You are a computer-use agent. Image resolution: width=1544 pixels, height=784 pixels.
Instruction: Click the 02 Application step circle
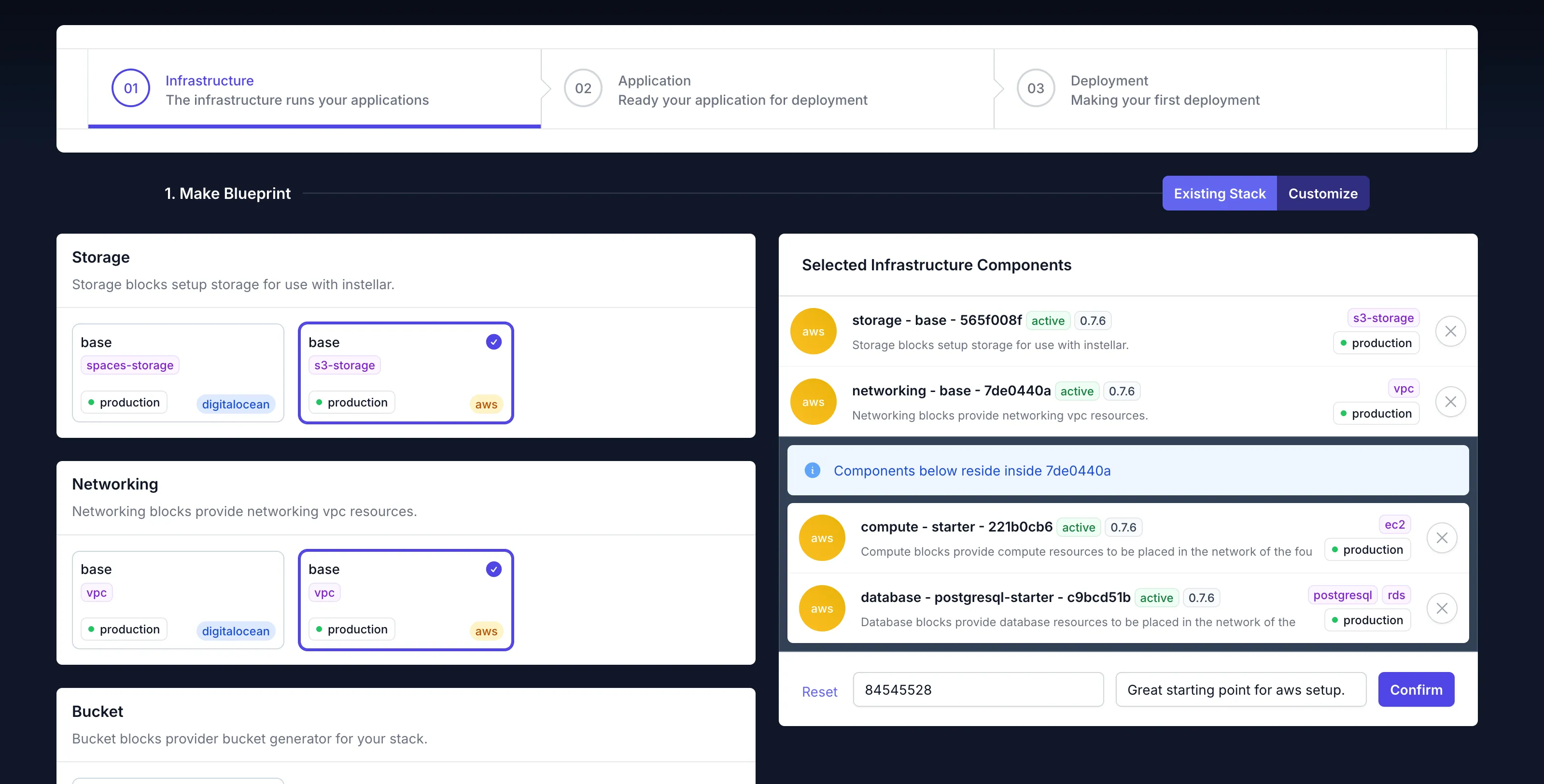[583, 88]
